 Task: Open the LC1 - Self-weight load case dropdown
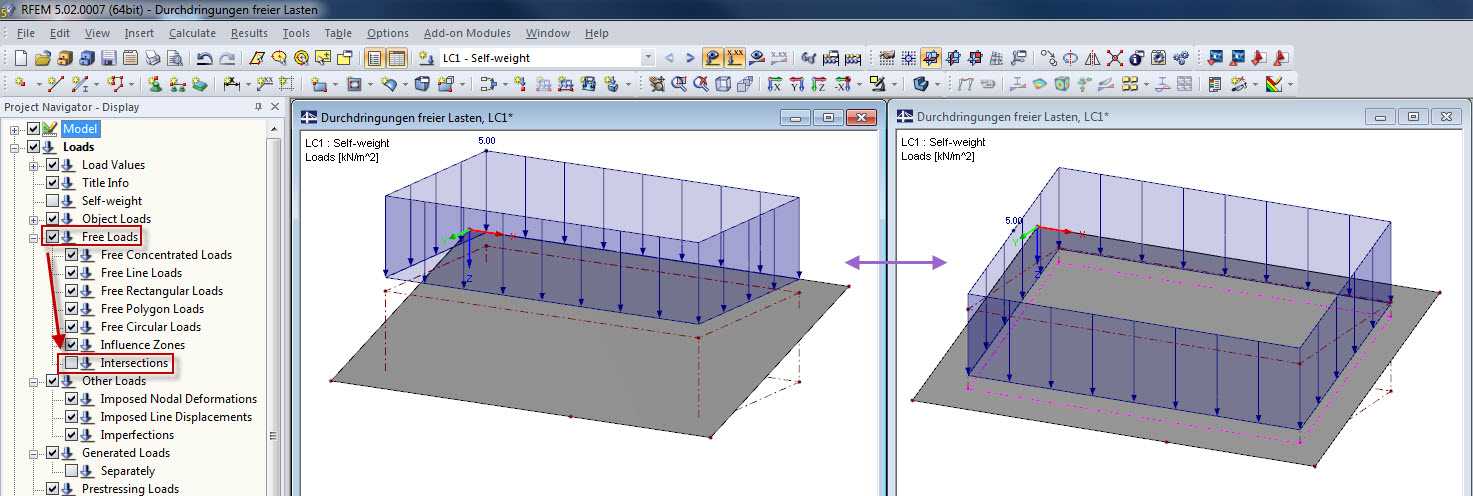tap(647, 58)
